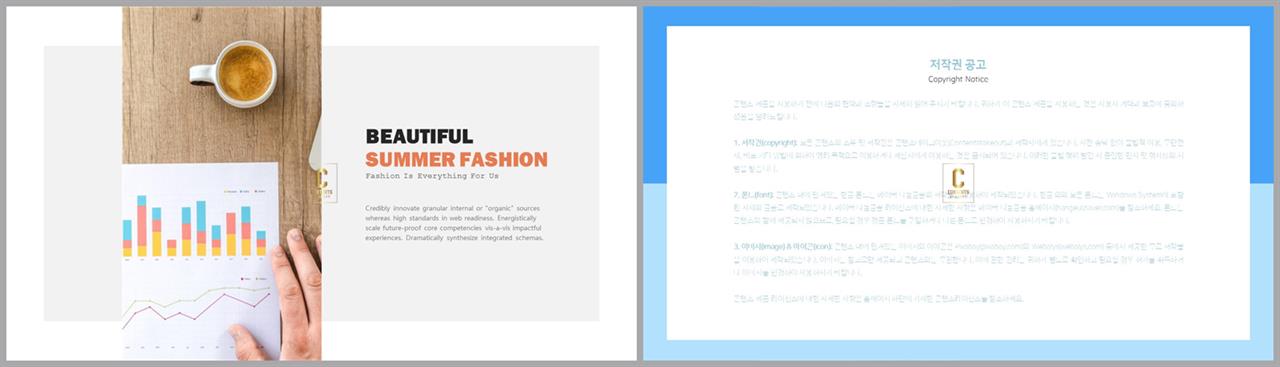Select the "Credibly innovate granular" body paragraph
1280x367 pixels.
click(455, 223)
